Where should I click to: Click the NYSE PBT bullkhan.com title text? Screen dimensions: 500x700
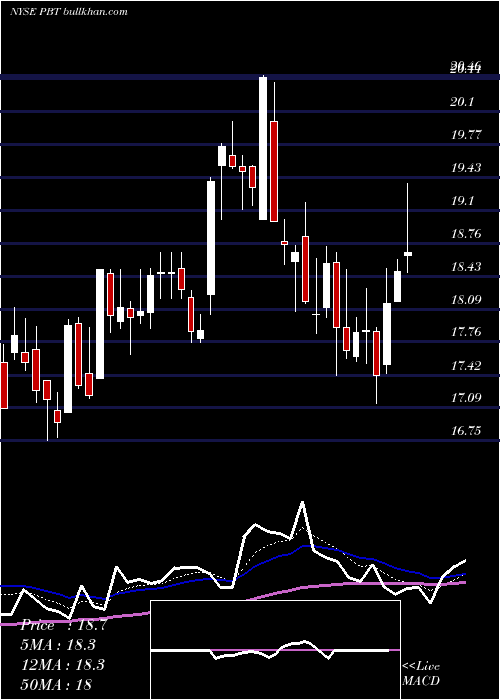click(x=69, y=11)
